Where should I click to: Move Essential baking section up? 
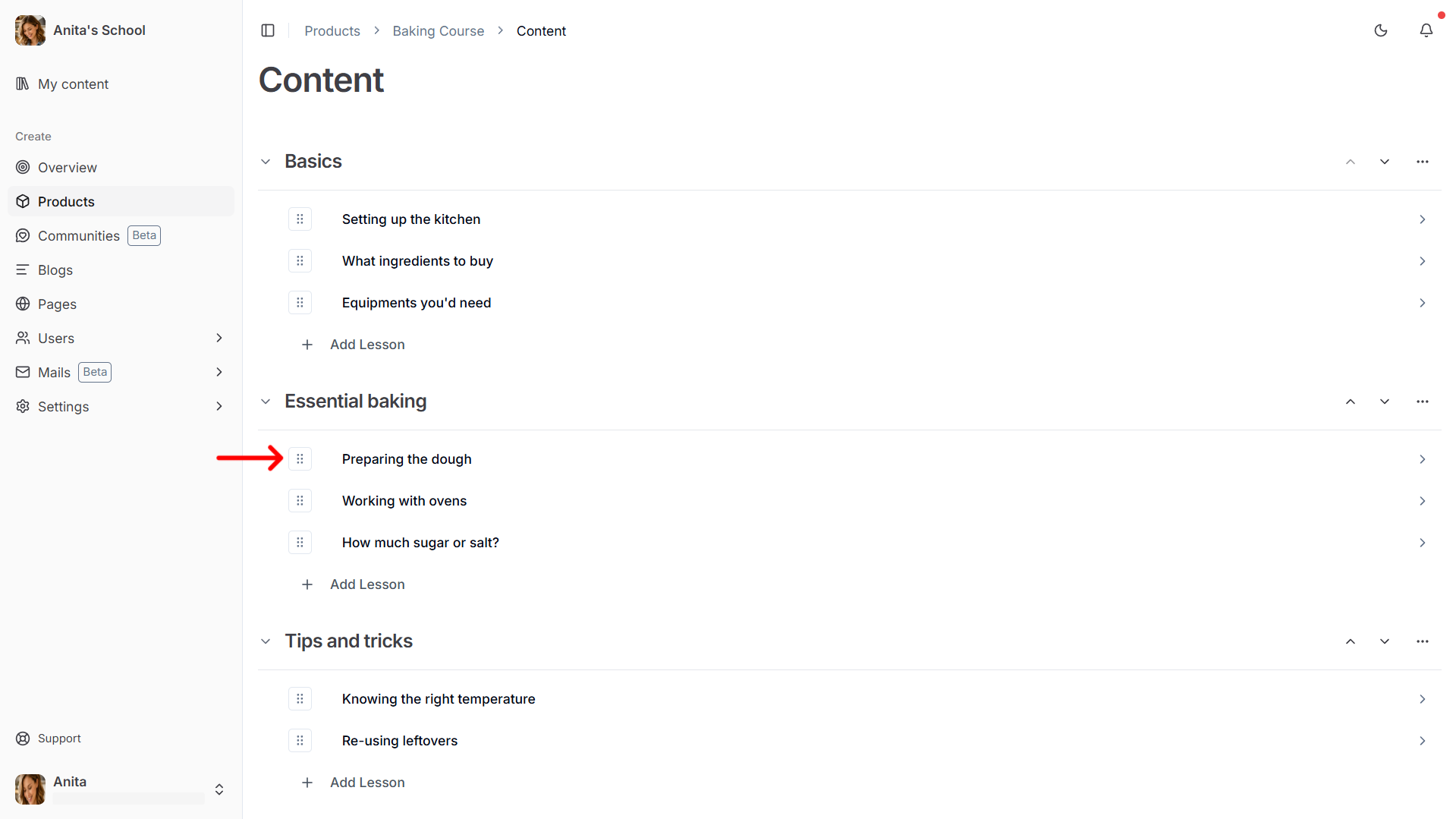(1351, 402)
